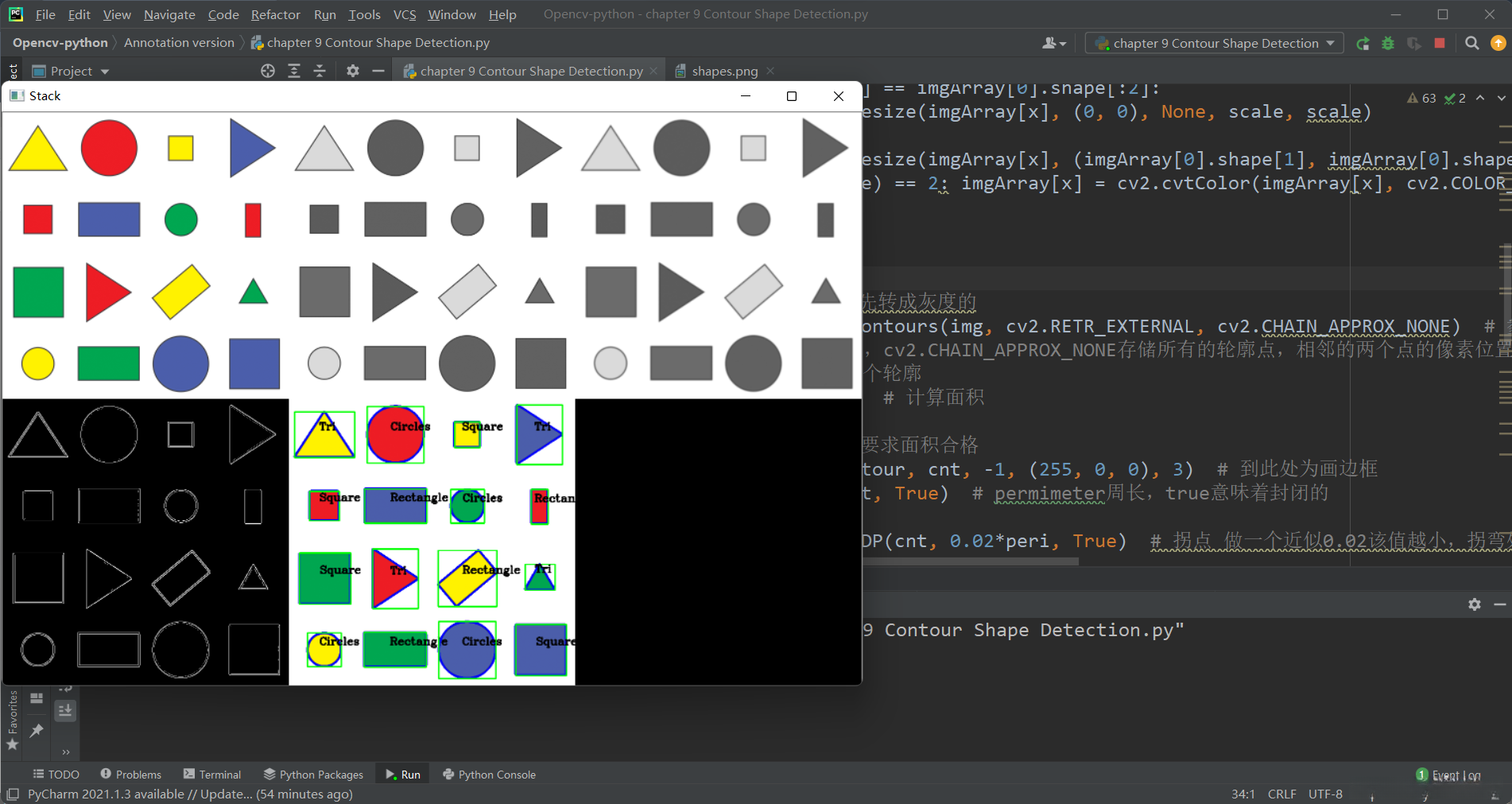This screenshot has height=804, width=1512.
Task: Stop the running script with red square
Action: [1440, 44]
